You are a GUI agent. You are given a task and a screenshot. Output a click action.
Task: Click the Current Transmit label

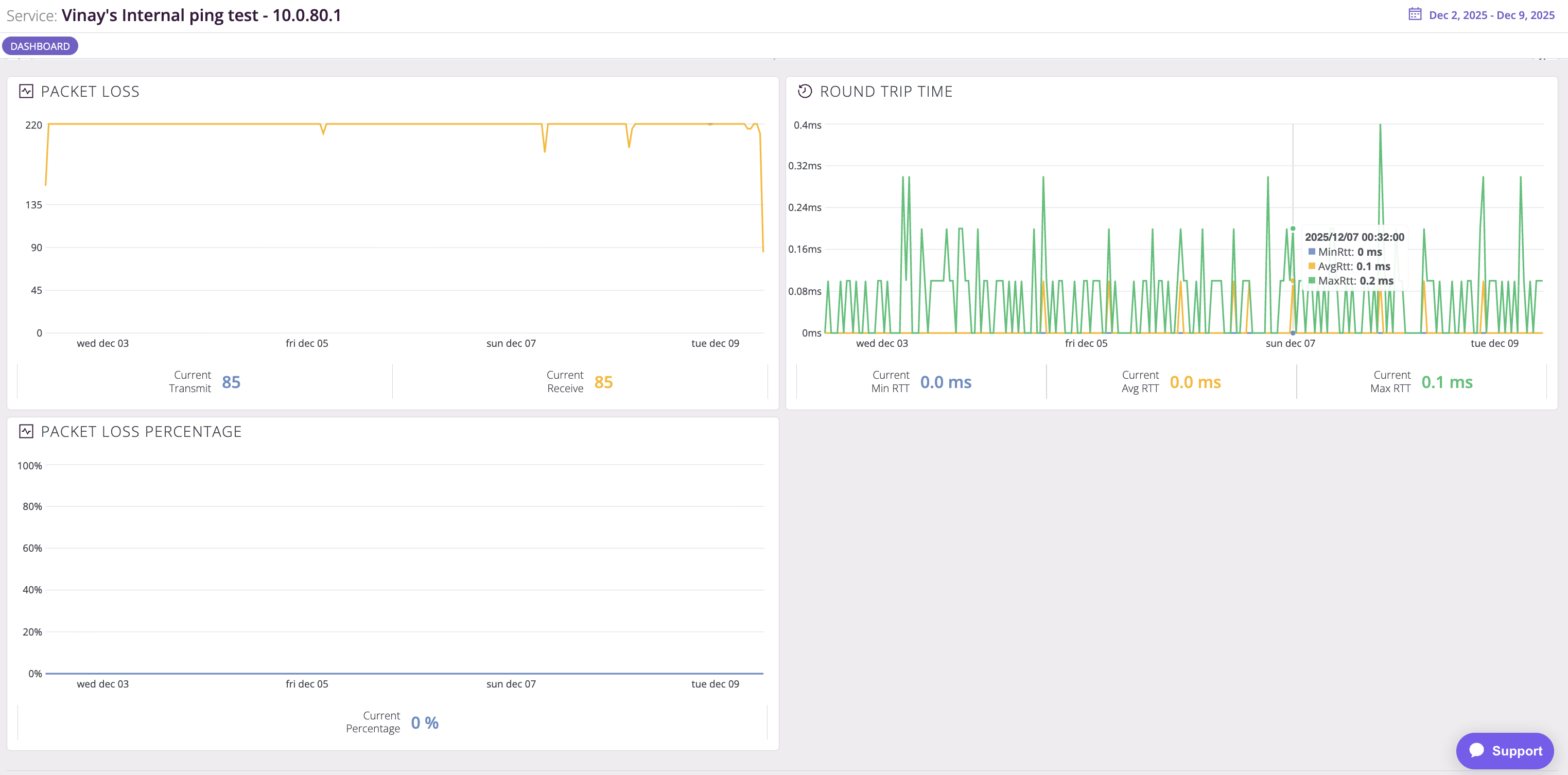(x=190, y=381)
